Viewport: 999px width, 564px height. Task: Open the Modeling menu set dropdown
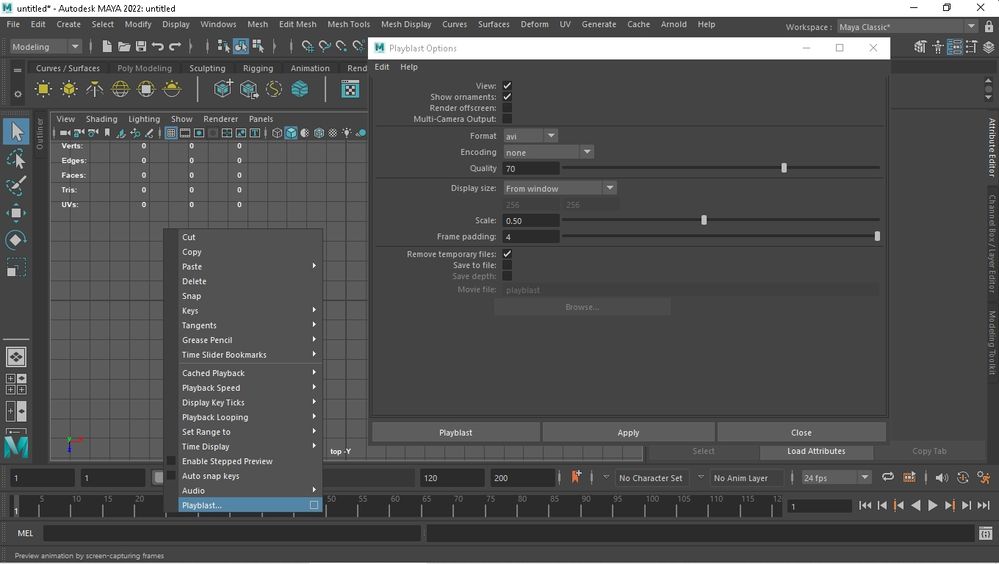click(46, 47)
